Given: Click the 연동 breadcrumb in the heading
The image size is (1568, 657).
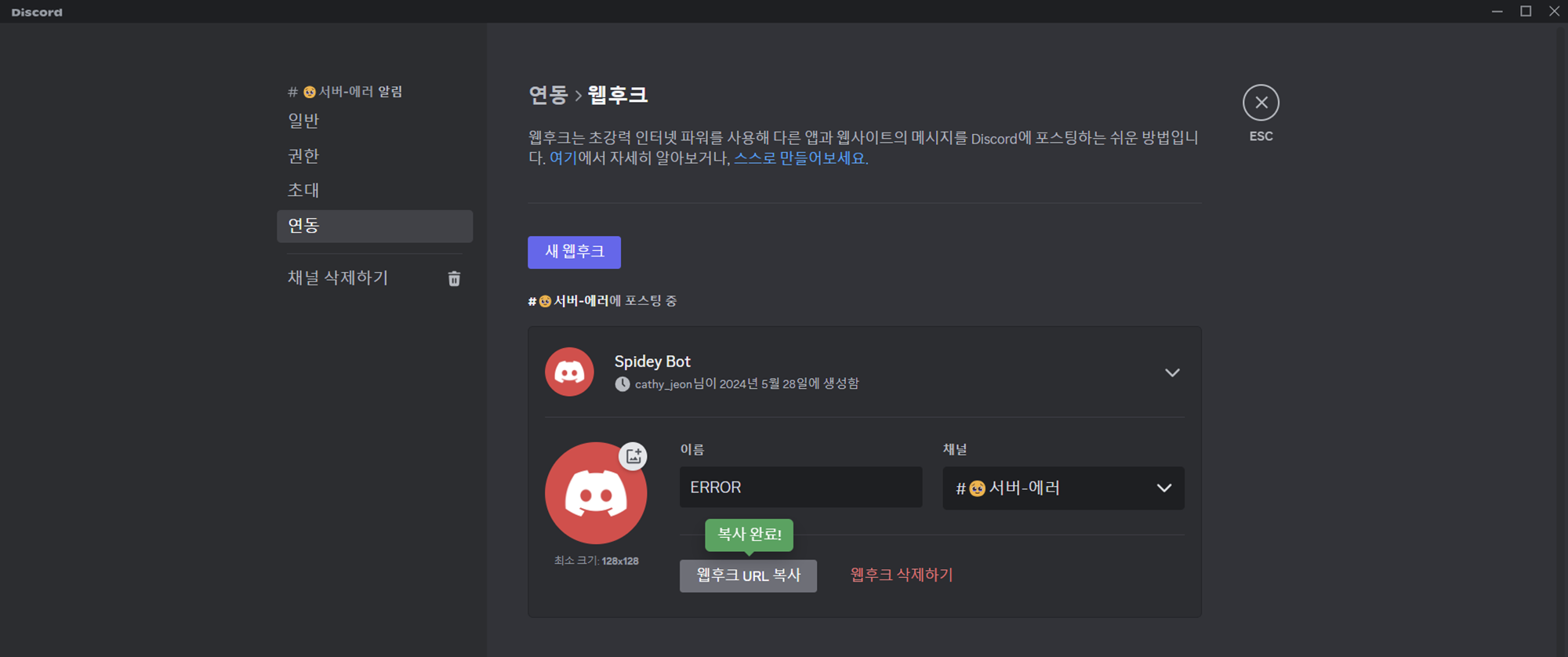Looking at the screenshot, I should click(x=548, y=95).
